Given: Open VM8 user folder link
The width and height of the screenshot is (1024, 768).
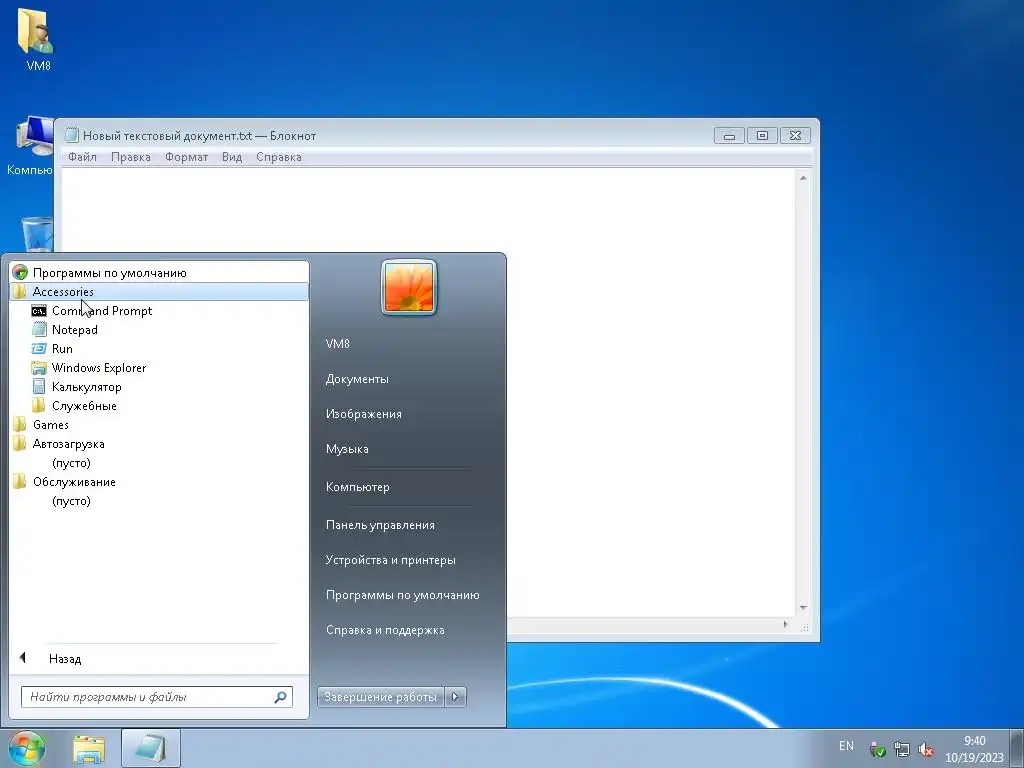Looking at the screenshot, I should (338, 344).
